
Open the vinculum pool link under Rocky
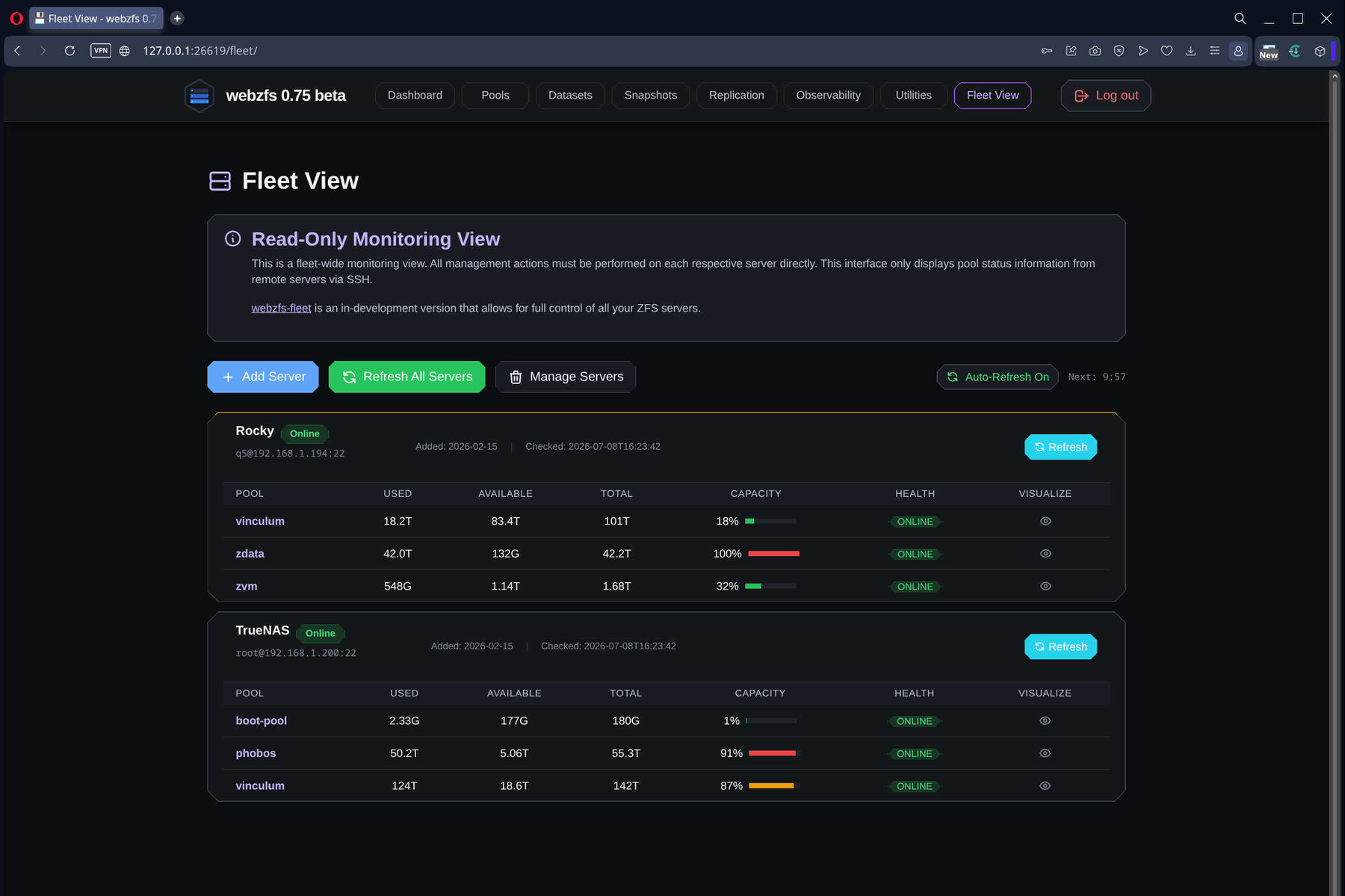(x=260, y=521)
